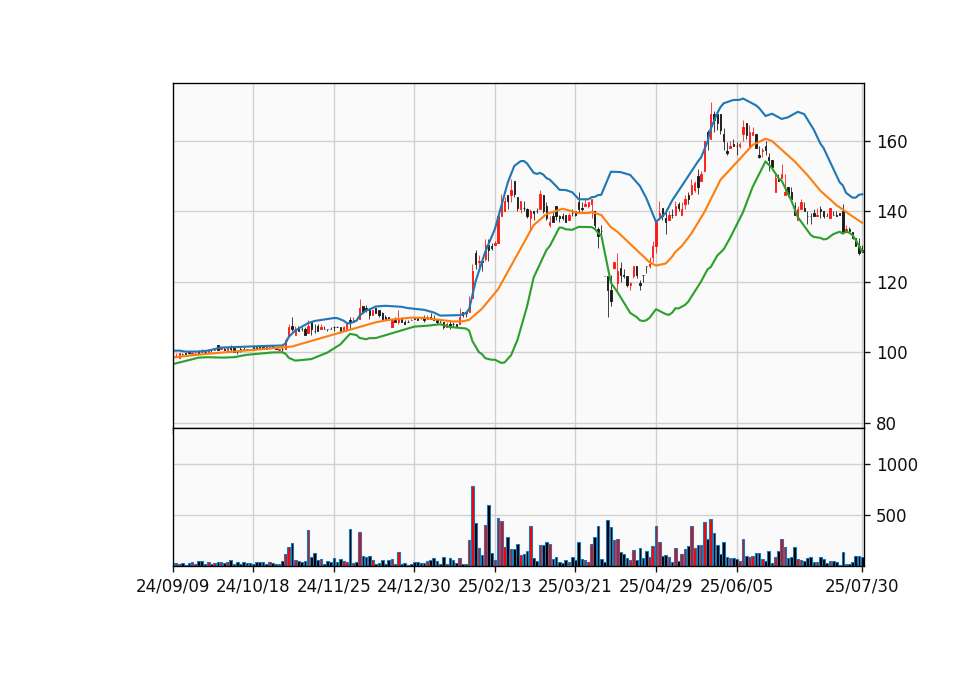Click the 160 price axis label
960x690 pixels.
pos(891,142)
